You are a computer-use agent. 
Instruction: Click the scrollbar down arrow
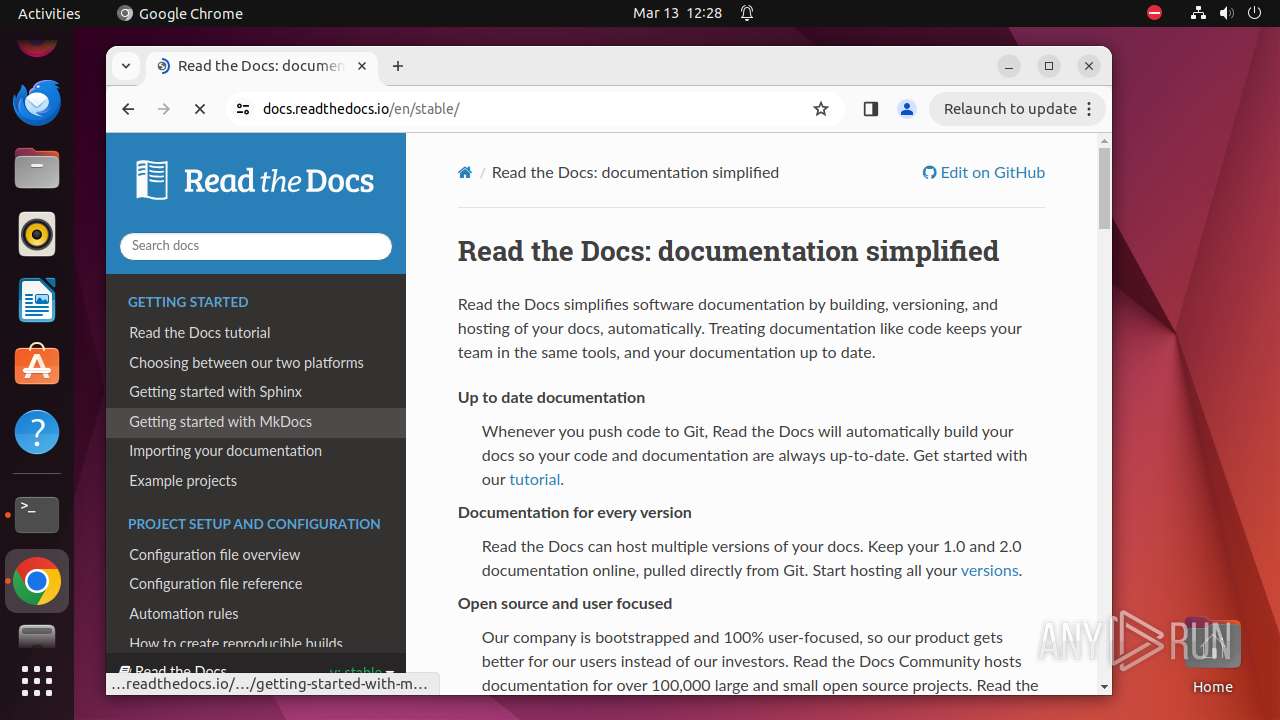pyautogui.click(x=1104, y=687)
